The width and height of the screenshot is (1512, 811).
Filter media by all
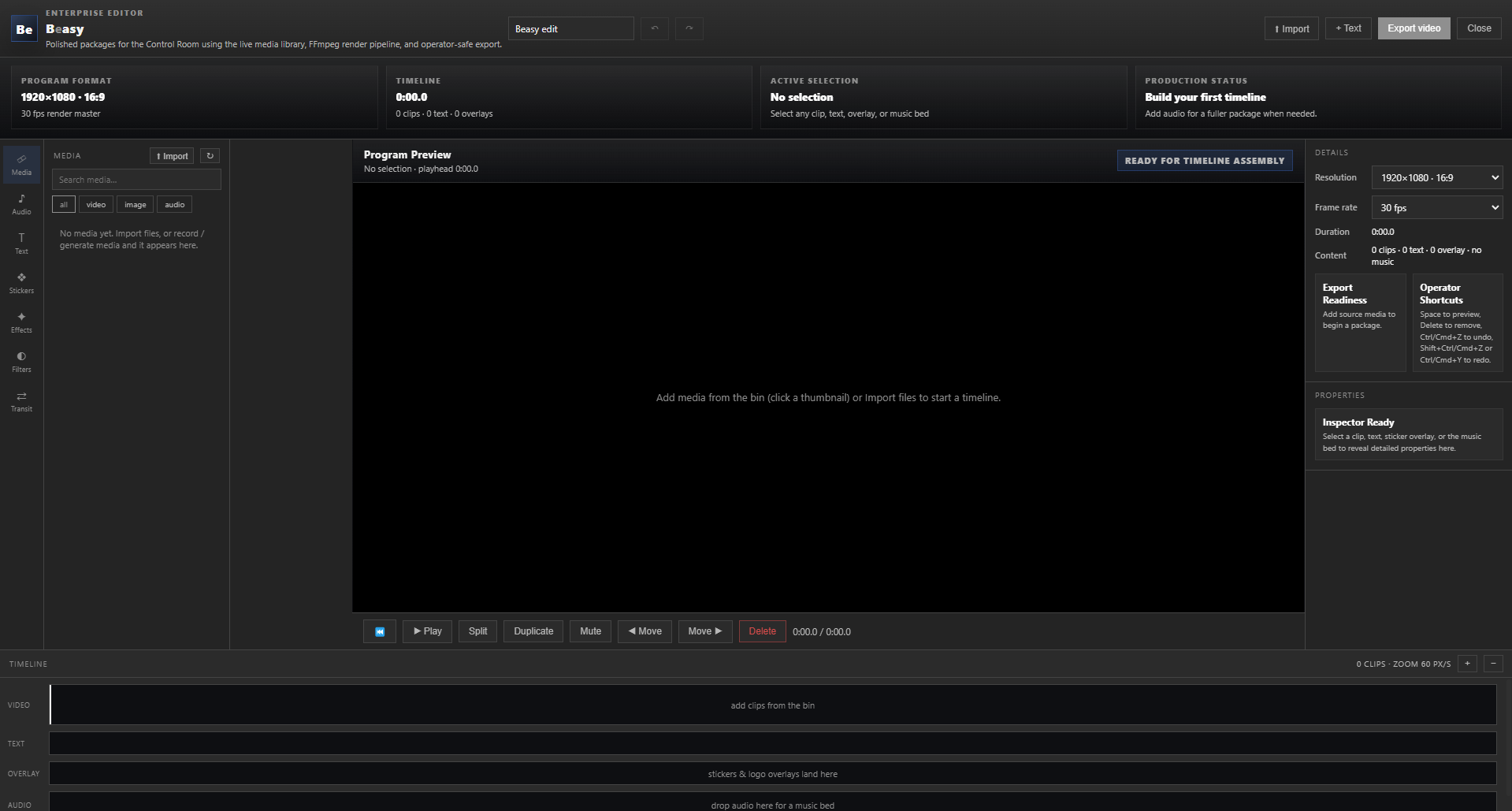coord(64,204)
